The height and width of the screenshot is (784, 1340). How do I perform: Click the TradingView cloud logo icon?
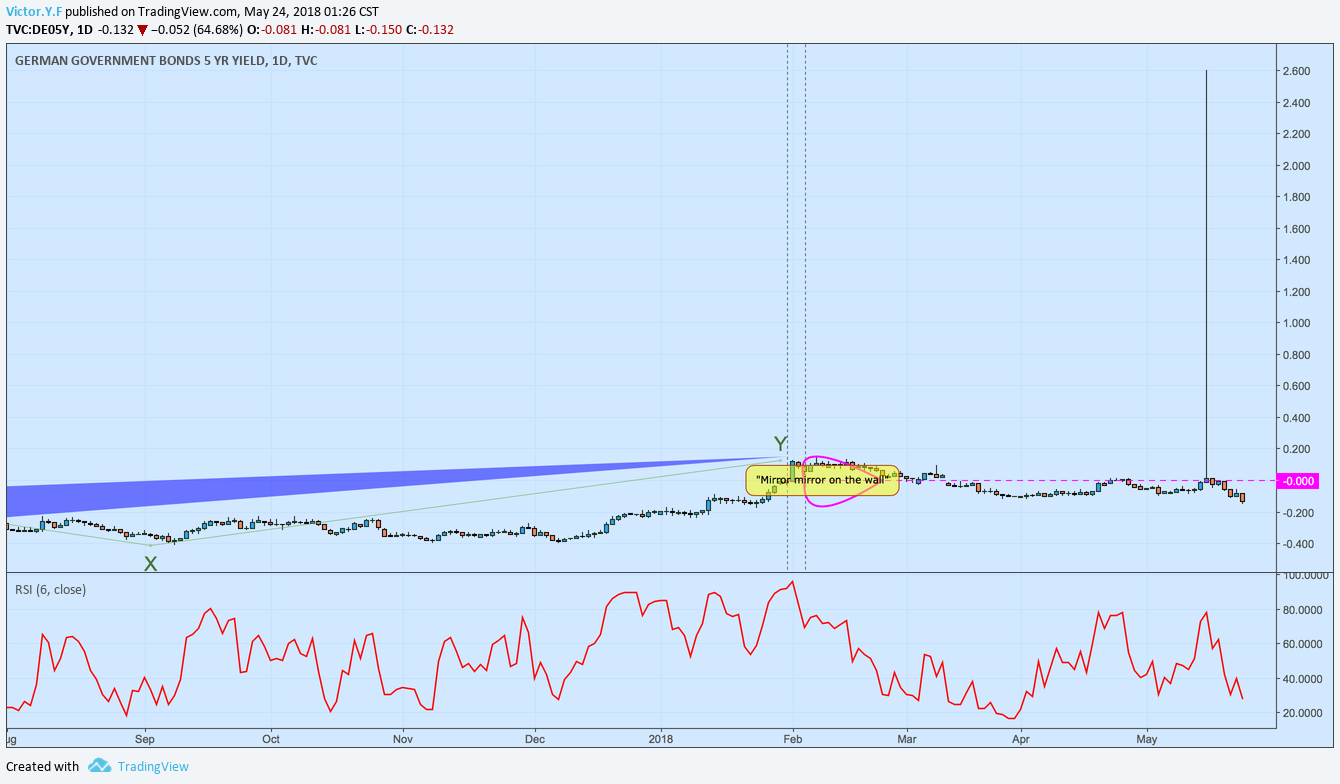[99, 766]
